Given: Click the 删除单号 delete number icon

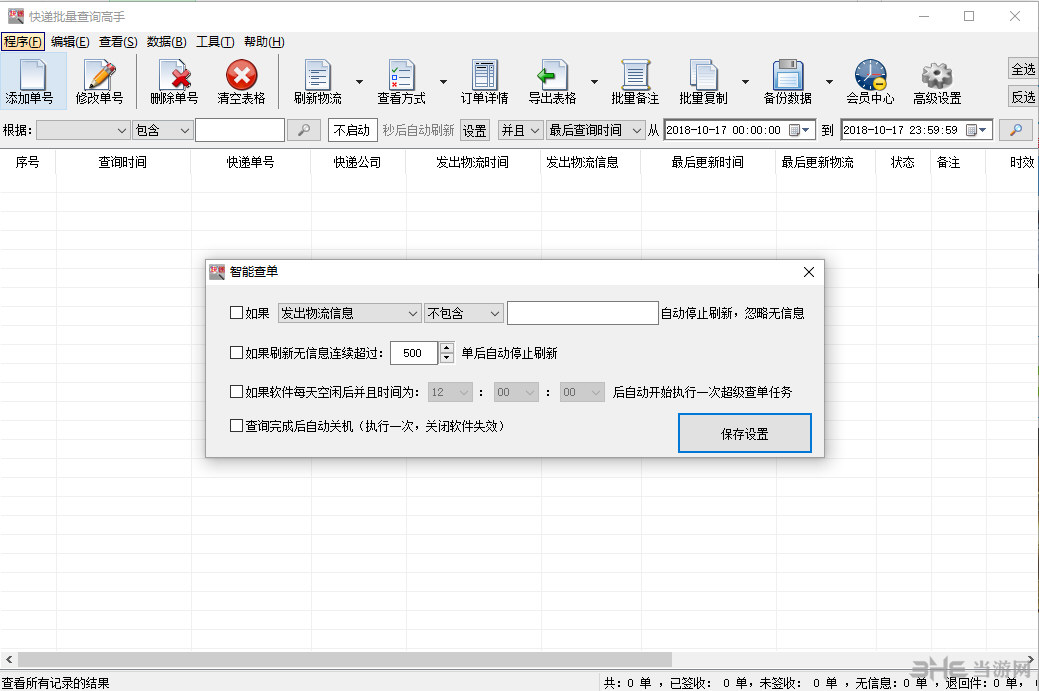Looking at the screenshot, I should [x=175, y=75].
